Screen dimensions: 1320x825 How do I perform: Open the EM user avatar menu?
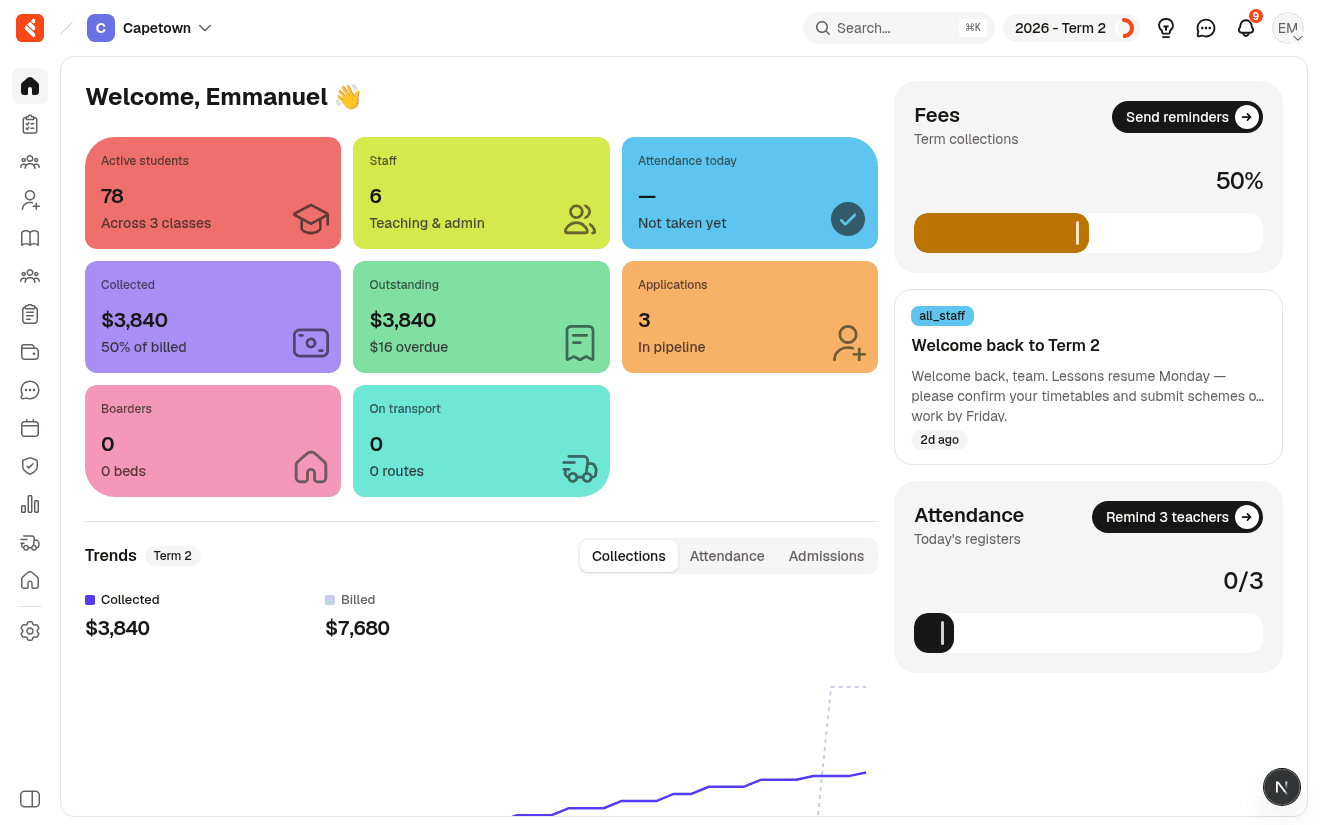coord(1288,28)
